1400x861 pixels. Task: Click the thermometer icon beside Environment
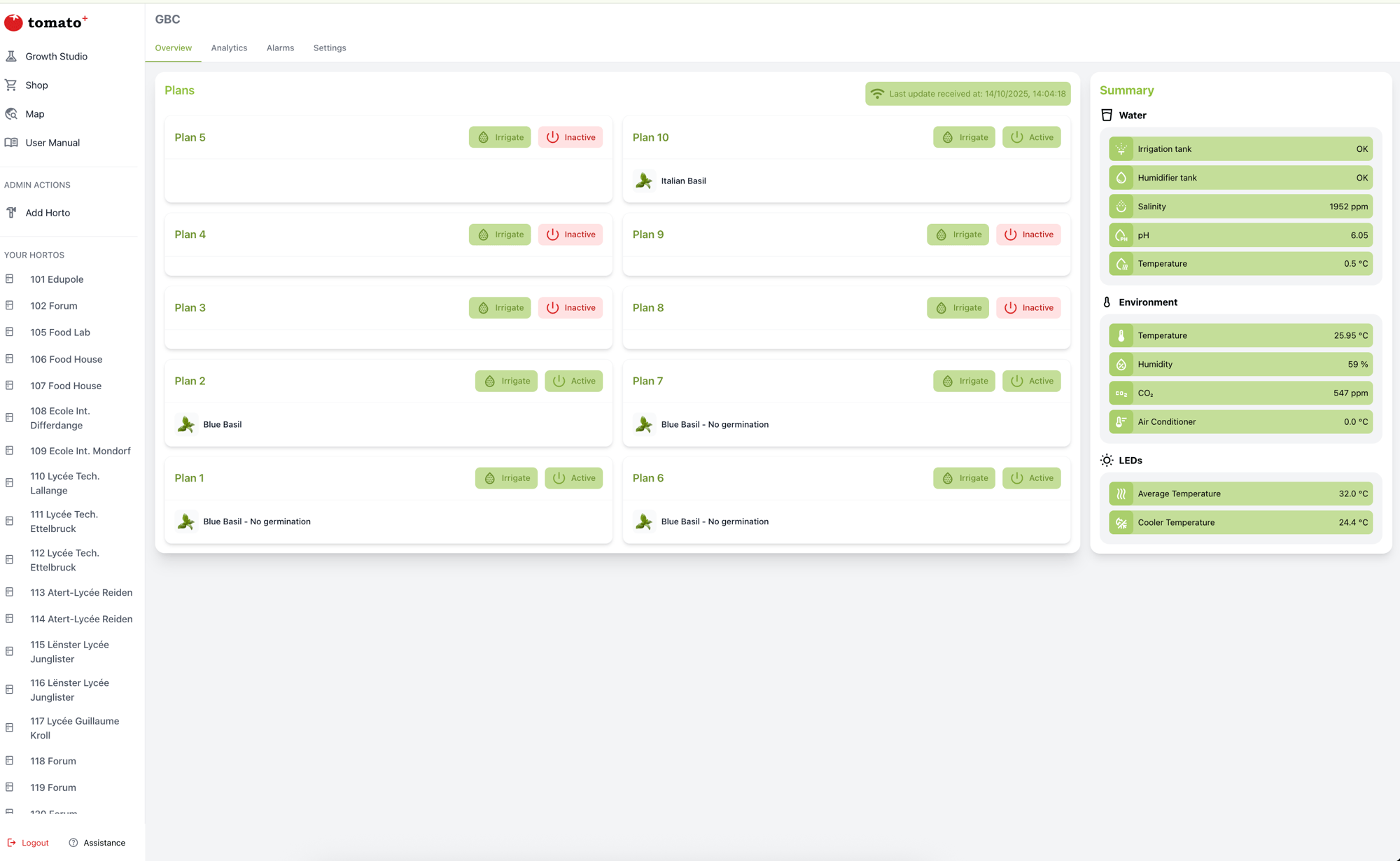click(1105, 302)
